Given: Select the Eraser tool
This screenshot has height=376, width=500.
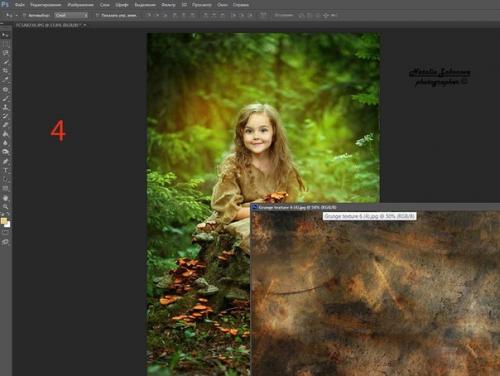Looking at the screenshot, I should pyautogui.click(x=5, y=125).
